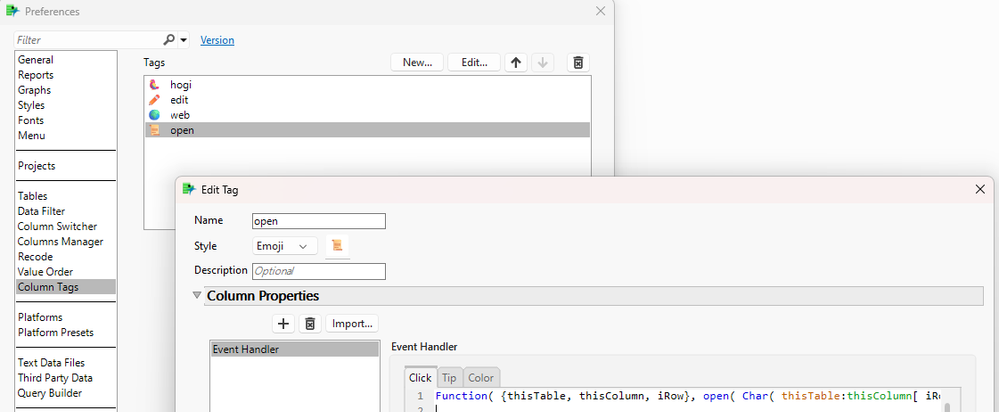Select the hogi tag row
The image size is (999, 412).
(368, 84)
